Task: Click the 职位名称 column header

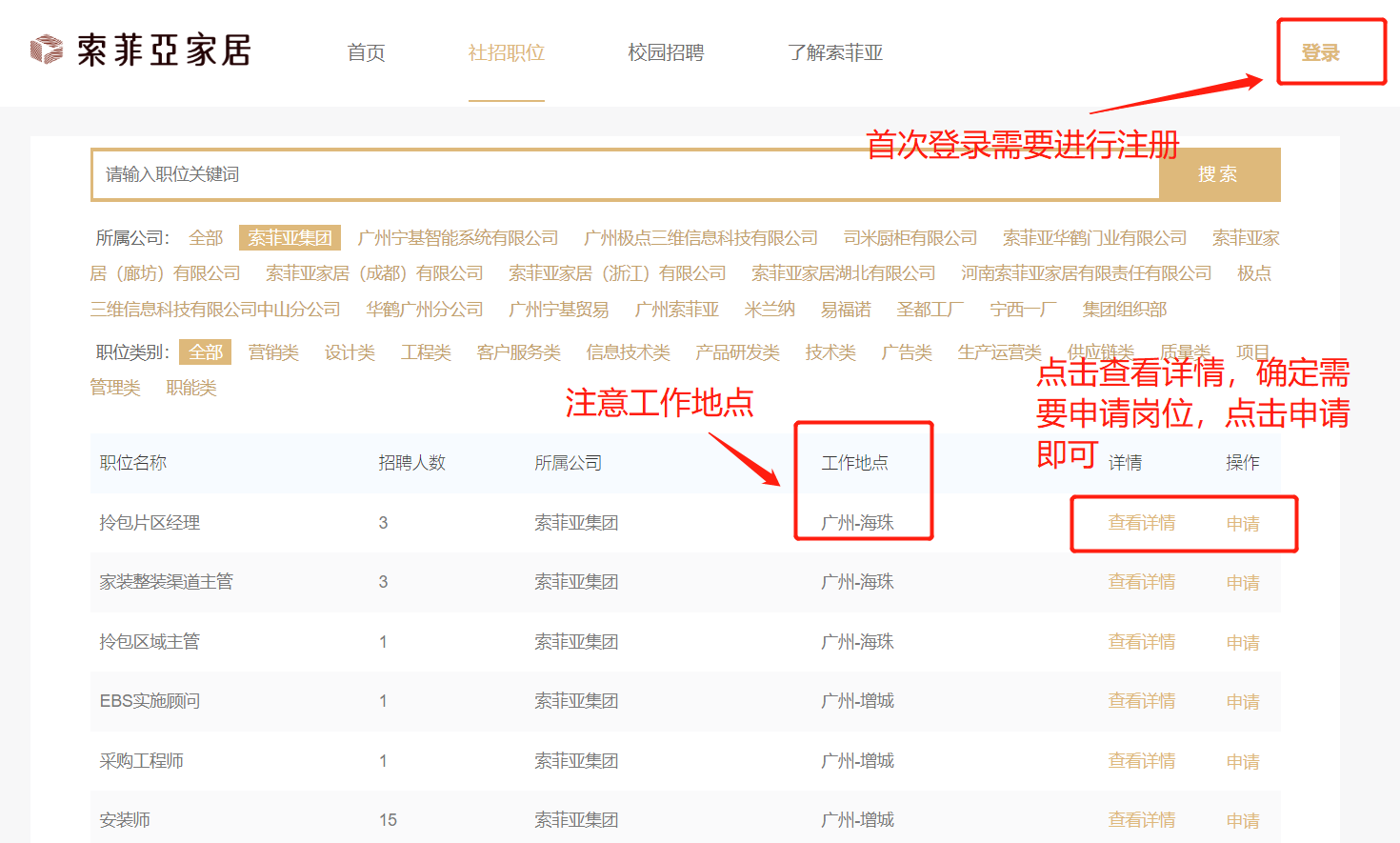Action: coord(132,463)
